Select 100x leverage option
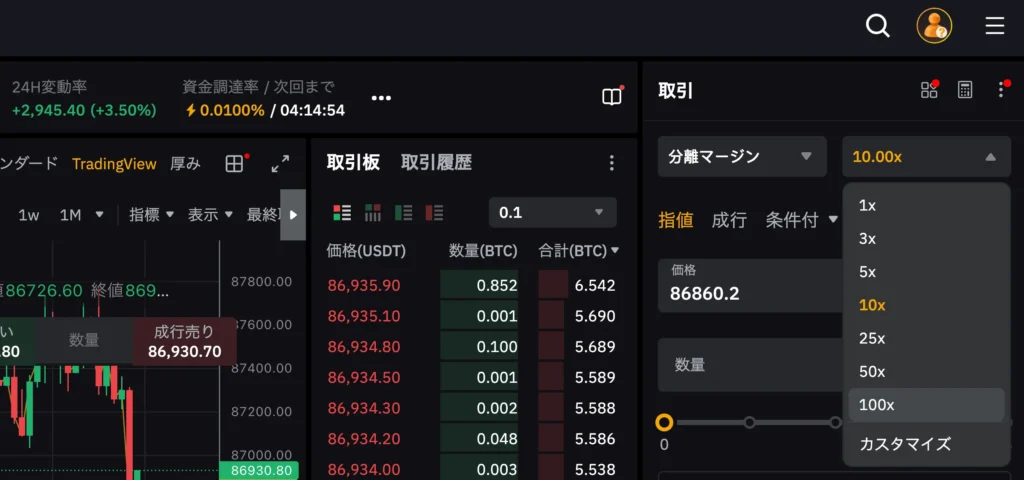The width and height of the screenshot is (1024, 480). tap(926, 405)
